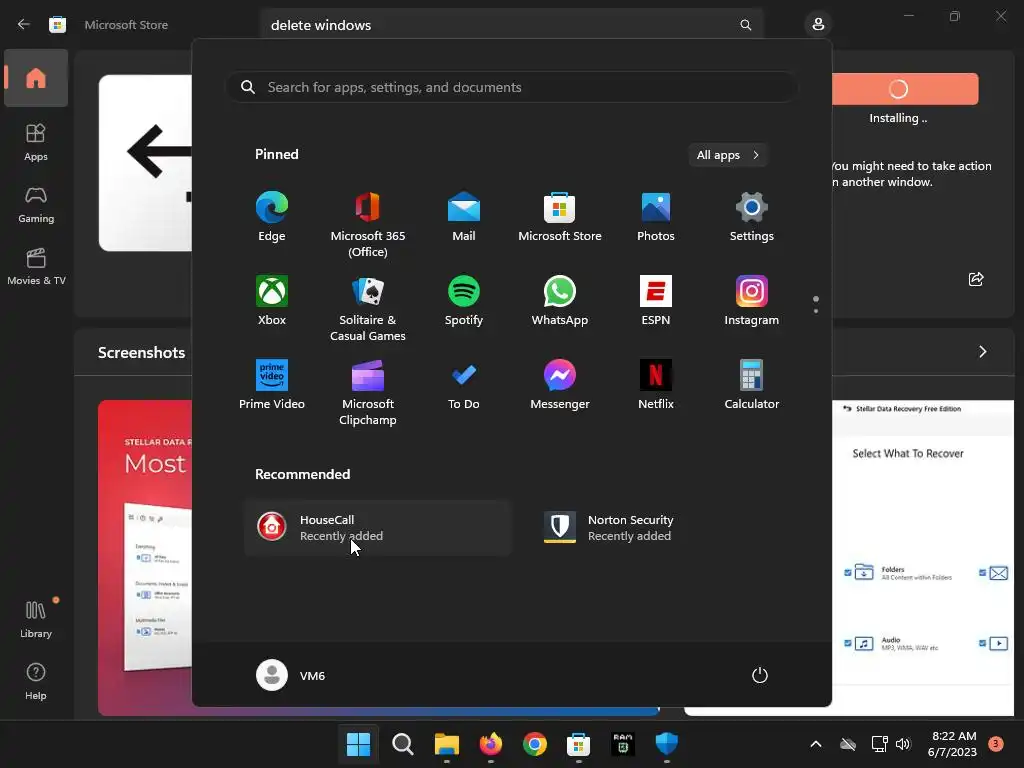The height and width of the screenshot is (768, 1024).
Task: Open Messenger pinned app
Action: (x=560, y=385)
